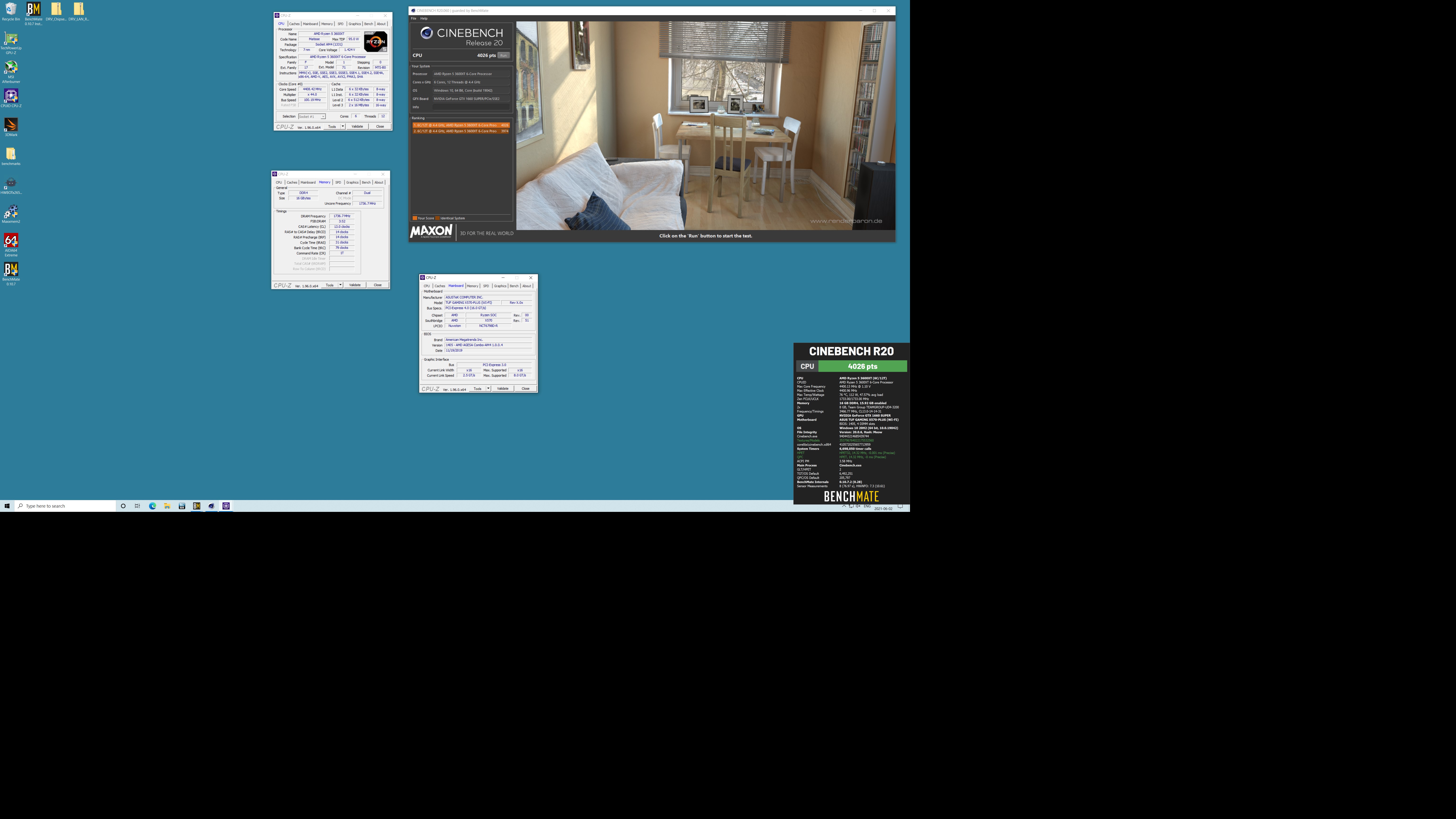
Task: Click the Cinebench CPU Run button
Action: [x=504, y=55]
